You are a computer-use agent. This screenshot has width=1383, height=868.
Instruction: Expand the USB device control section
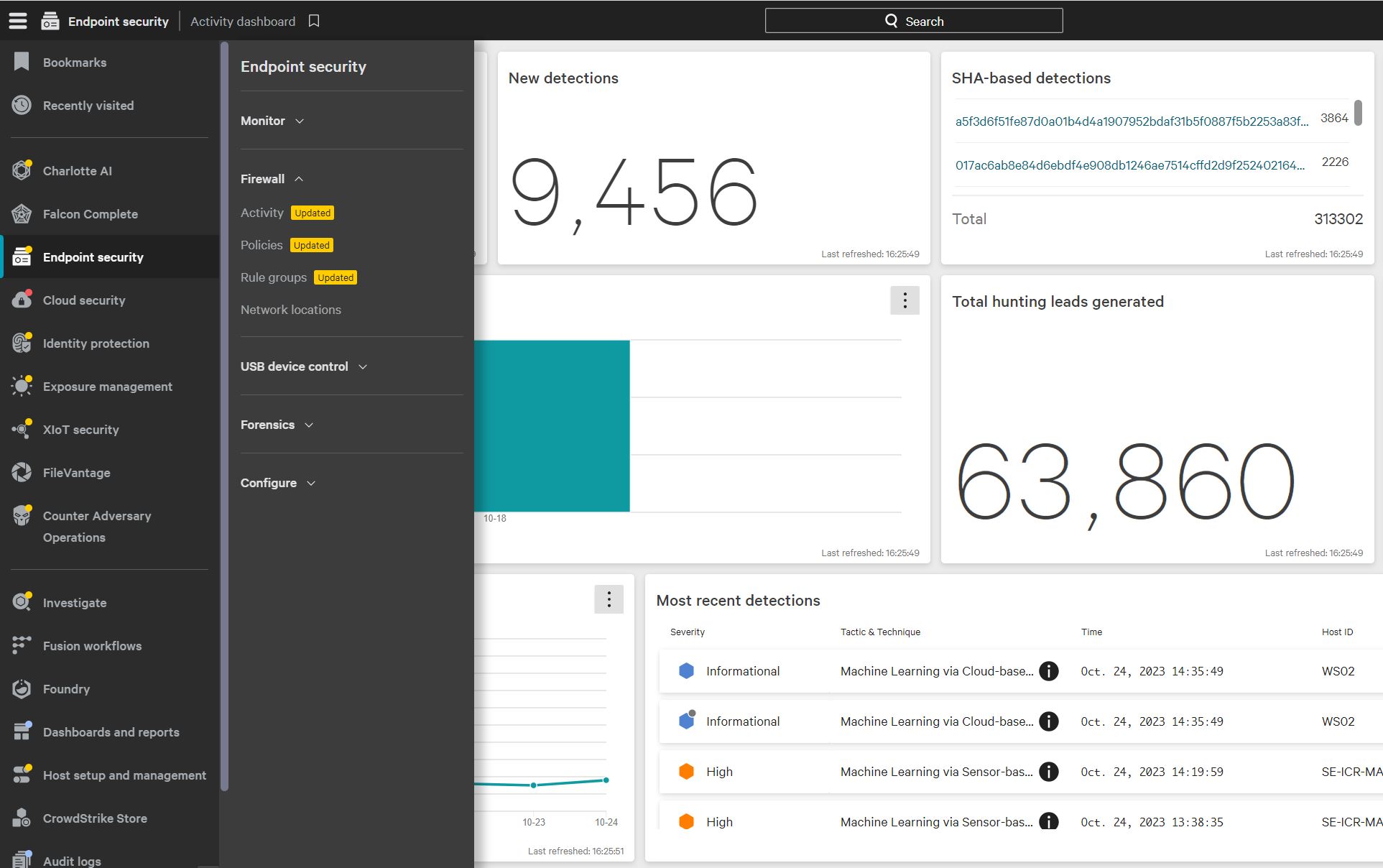coord(304,366)
